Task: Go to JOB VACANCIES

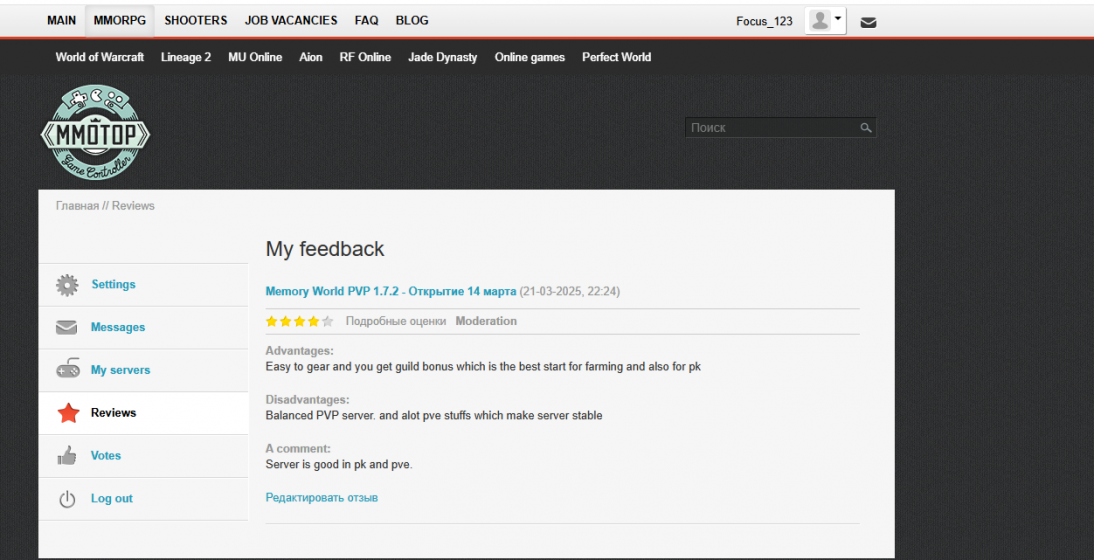Action: (x=291, y=21)
